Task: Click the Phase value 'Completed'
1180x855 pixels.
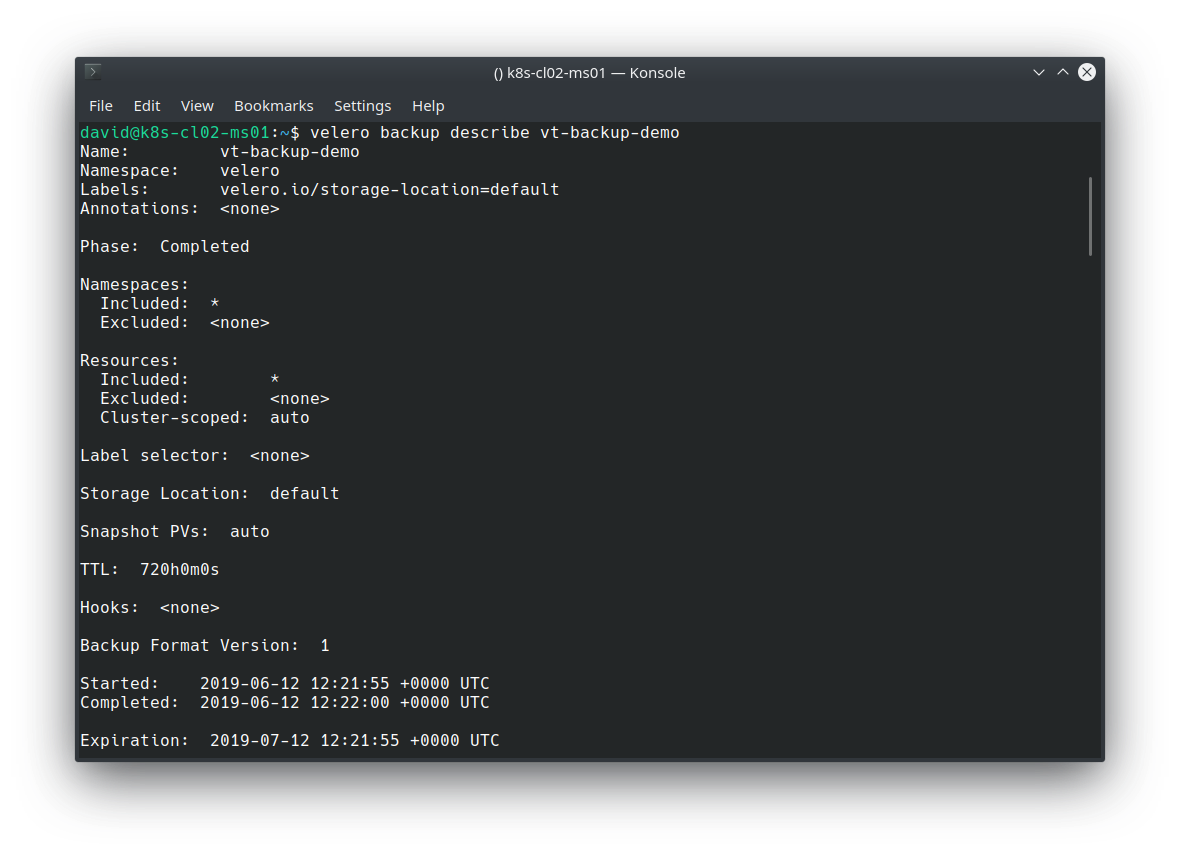Action: [205, 247]
